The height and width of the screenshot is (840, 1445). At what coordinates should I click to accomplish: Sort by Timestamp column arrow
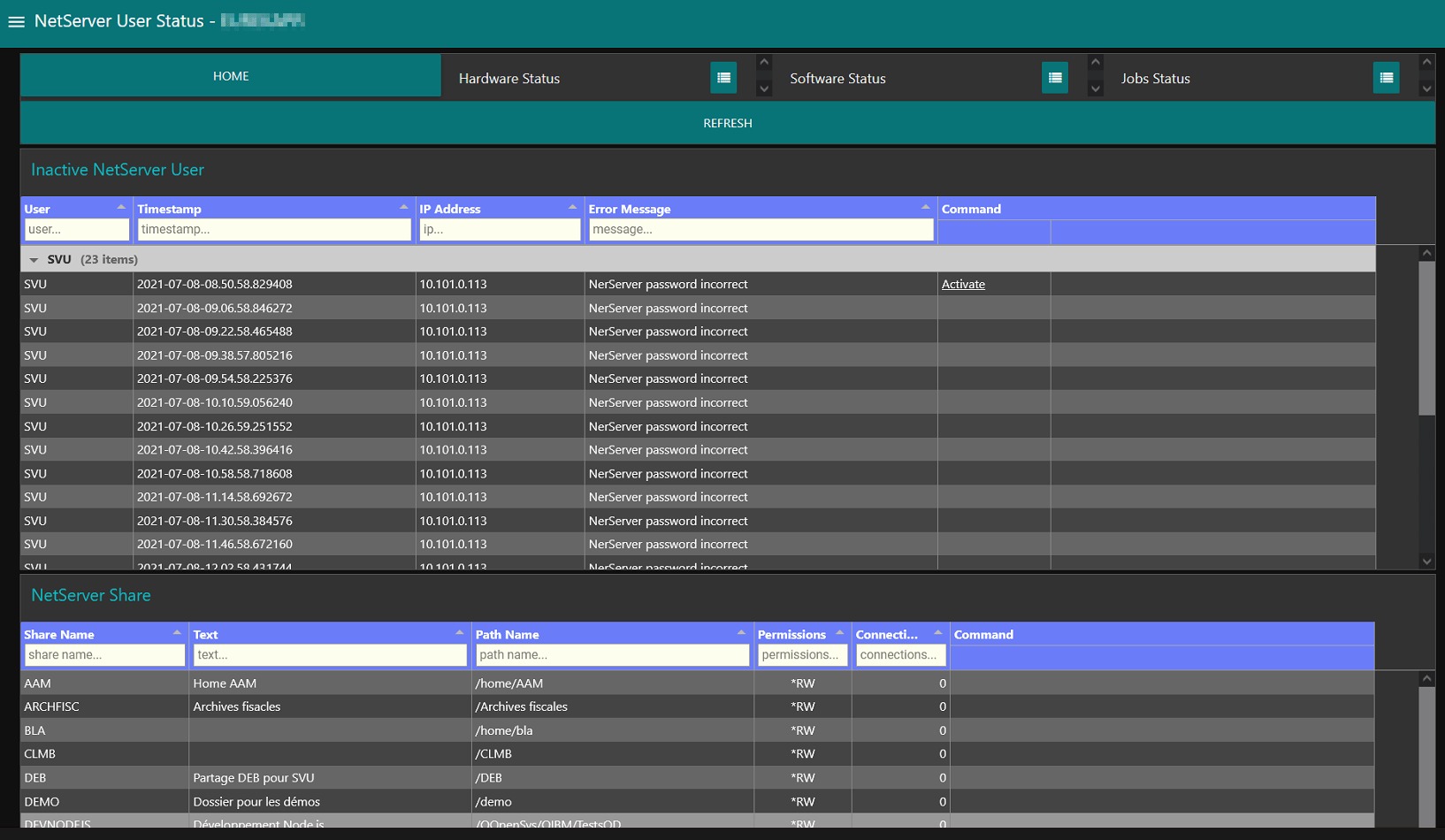click(x=403, y=208)
